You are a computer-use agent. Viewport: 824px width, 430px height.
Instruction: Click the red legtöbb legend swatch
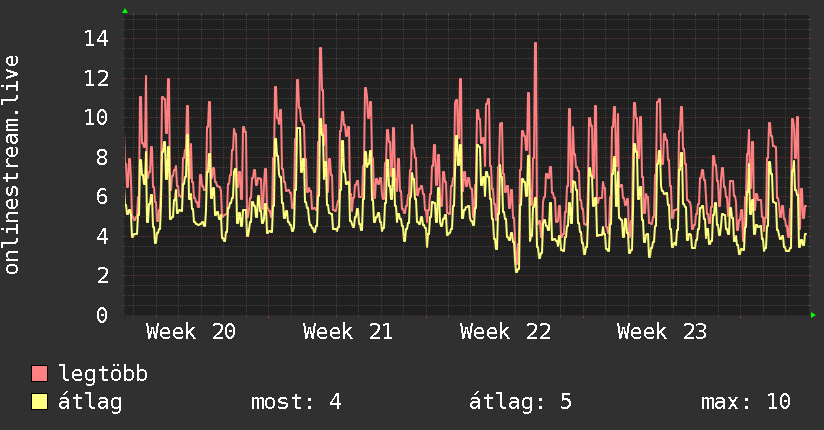click(x=39, y=373)
